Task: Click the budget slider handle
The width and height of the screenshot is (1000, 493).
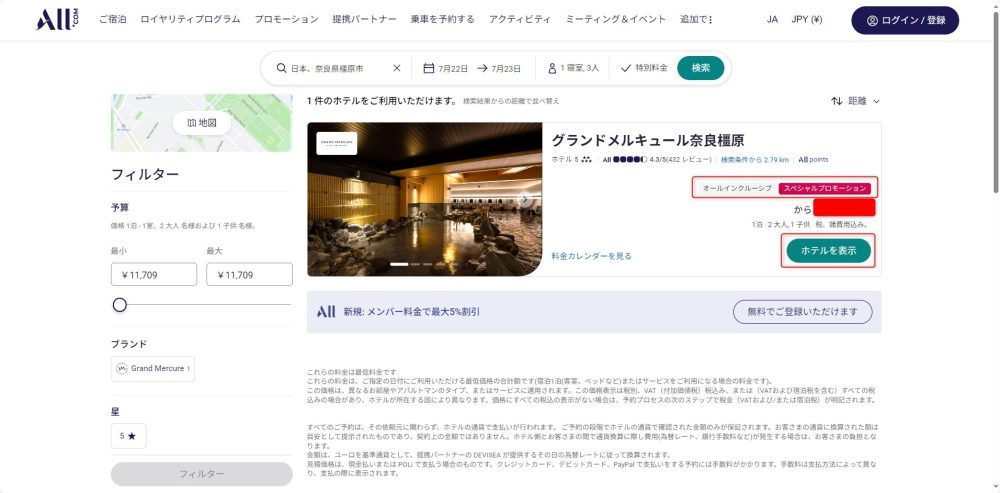Action: [x=120, y=305]
